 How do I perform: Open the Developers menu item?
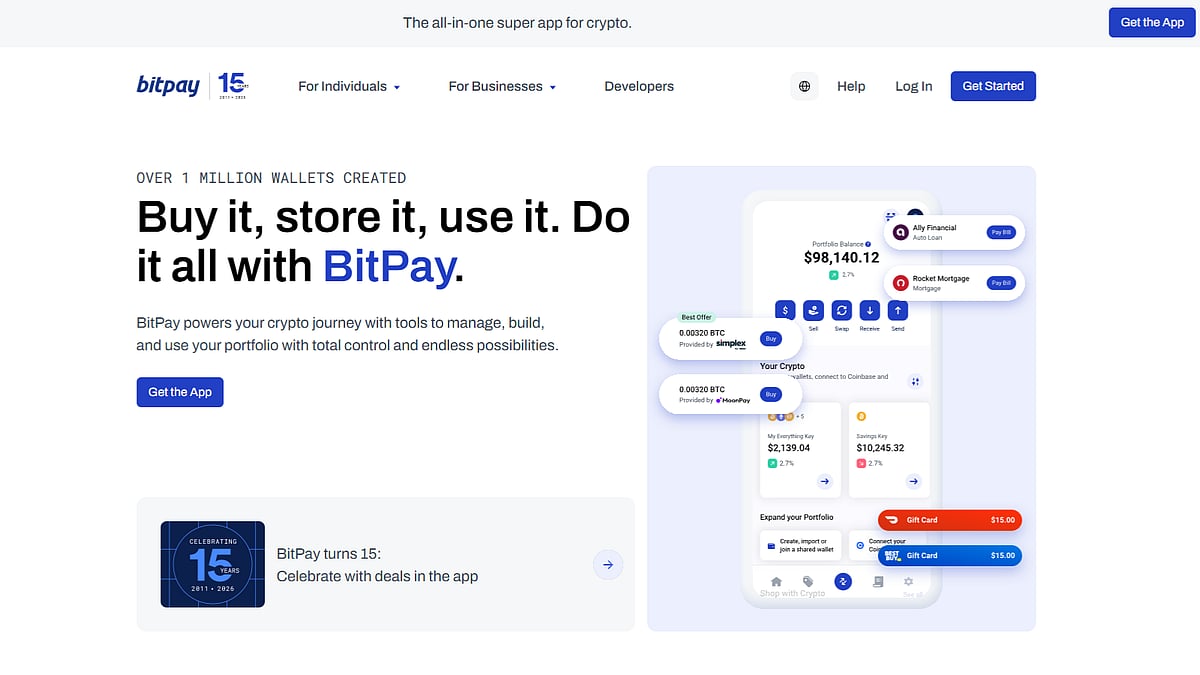(x=639, y=86)
